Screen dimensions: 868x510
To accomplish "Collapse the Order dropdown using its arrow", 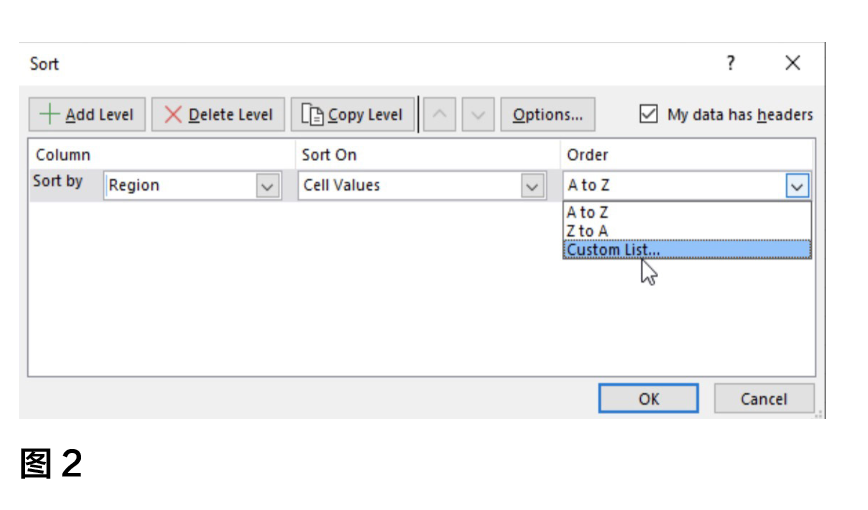I will pos(797,186).
